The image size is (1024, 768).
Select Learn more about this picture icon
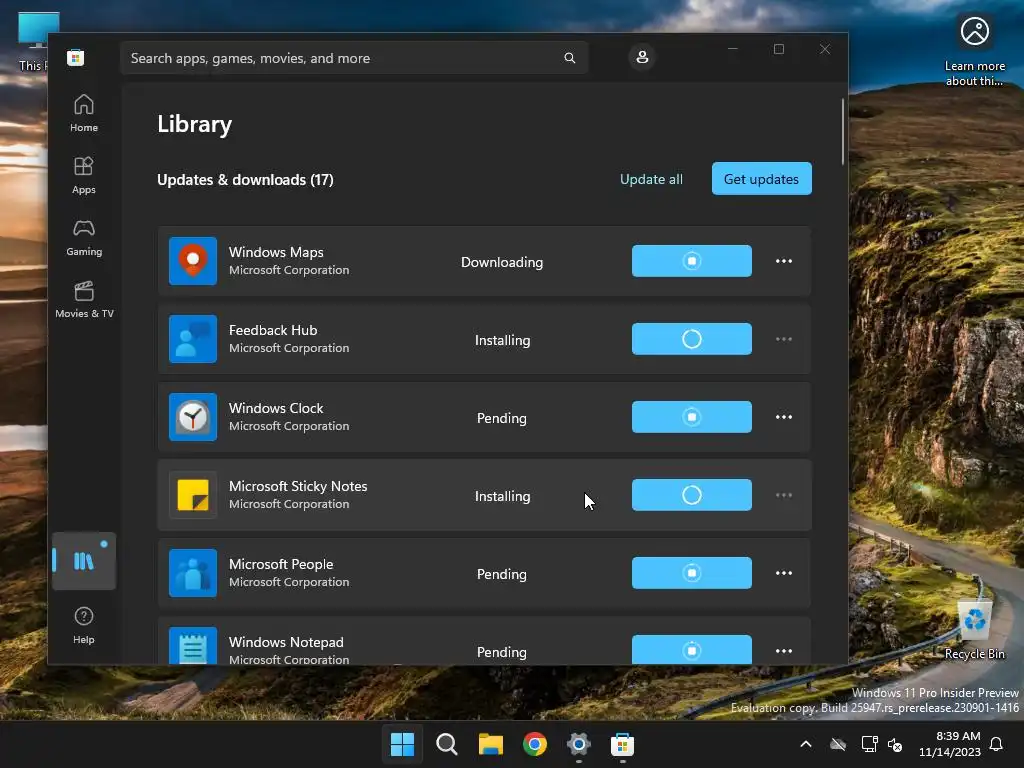[x=974, y=51]
